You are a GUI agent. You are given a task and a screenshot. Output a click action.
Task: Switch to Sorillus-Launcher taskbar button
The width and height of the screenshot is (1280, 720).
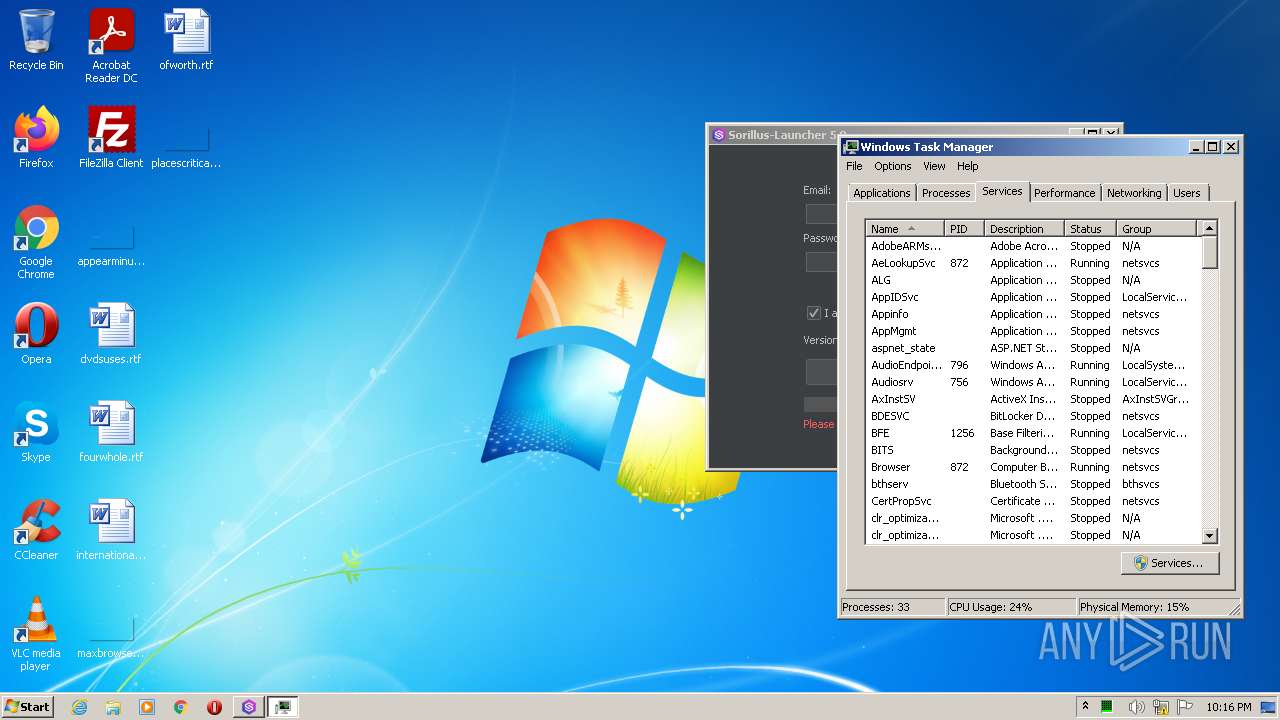[x=249, y=707]
